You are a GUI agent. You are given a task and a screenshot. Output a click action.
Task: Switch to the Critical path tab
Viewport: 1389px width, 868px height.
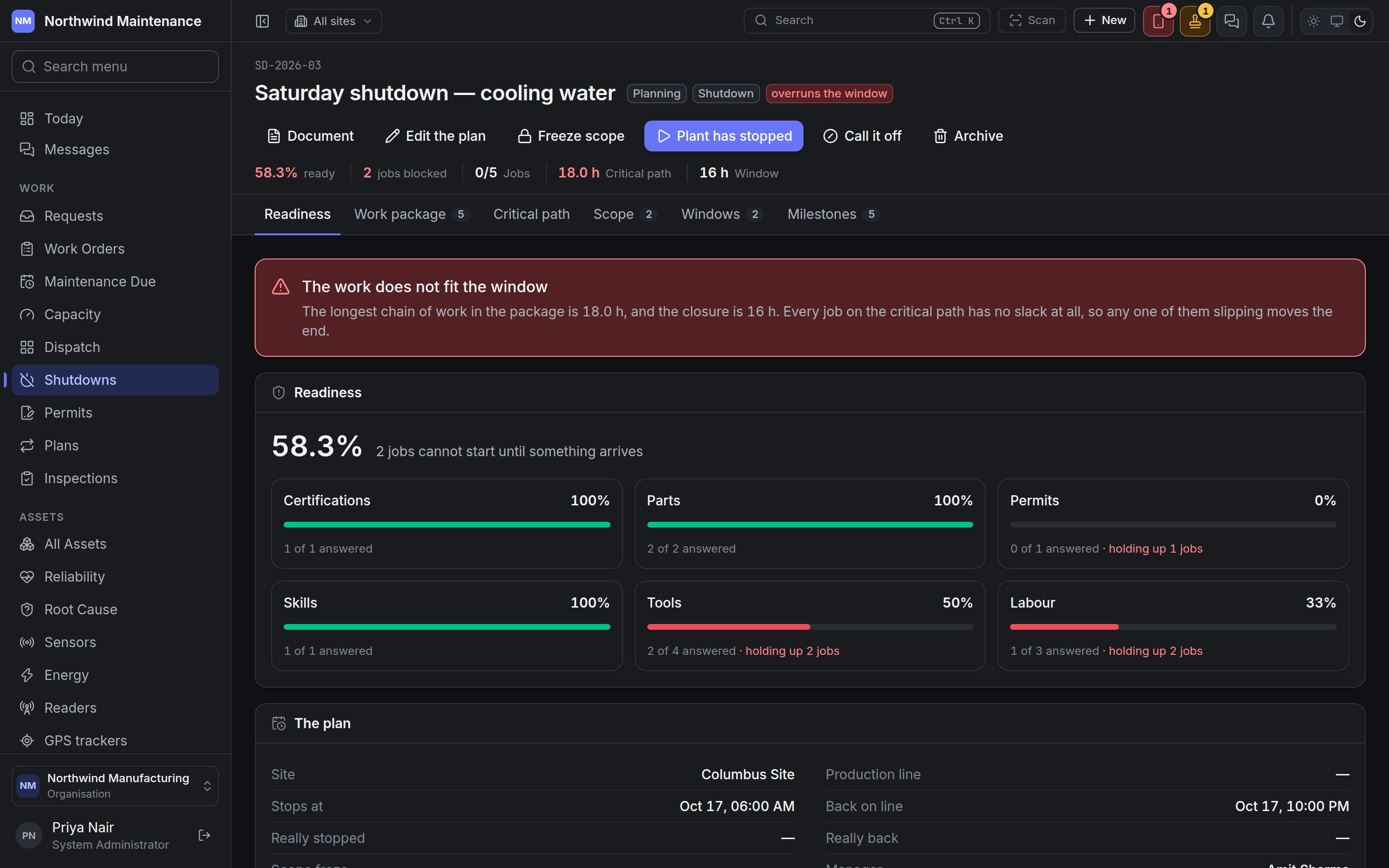531,214
